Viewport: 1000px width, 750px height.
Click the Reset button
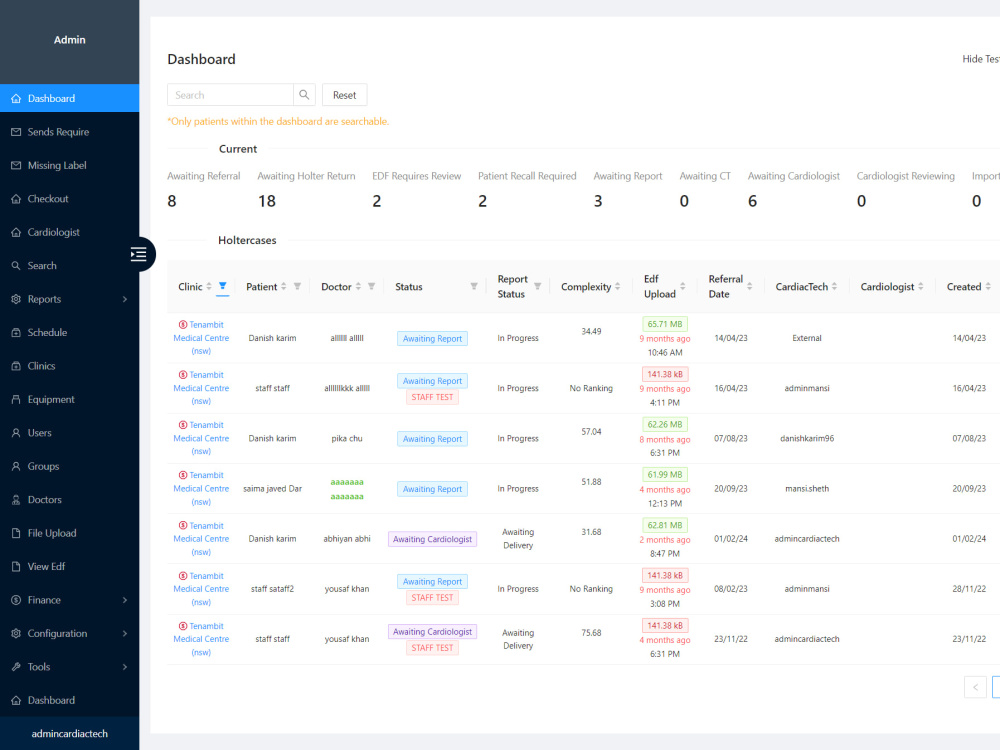tap(344, 95)
